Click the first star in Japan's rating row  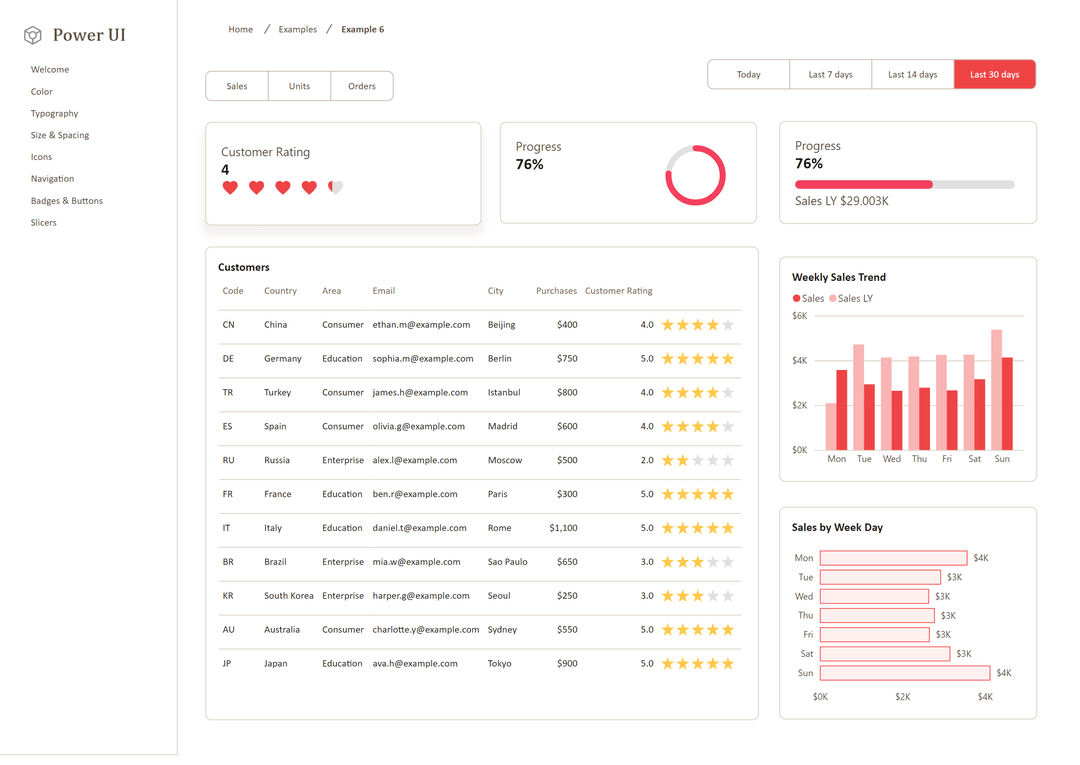(665, 663)
